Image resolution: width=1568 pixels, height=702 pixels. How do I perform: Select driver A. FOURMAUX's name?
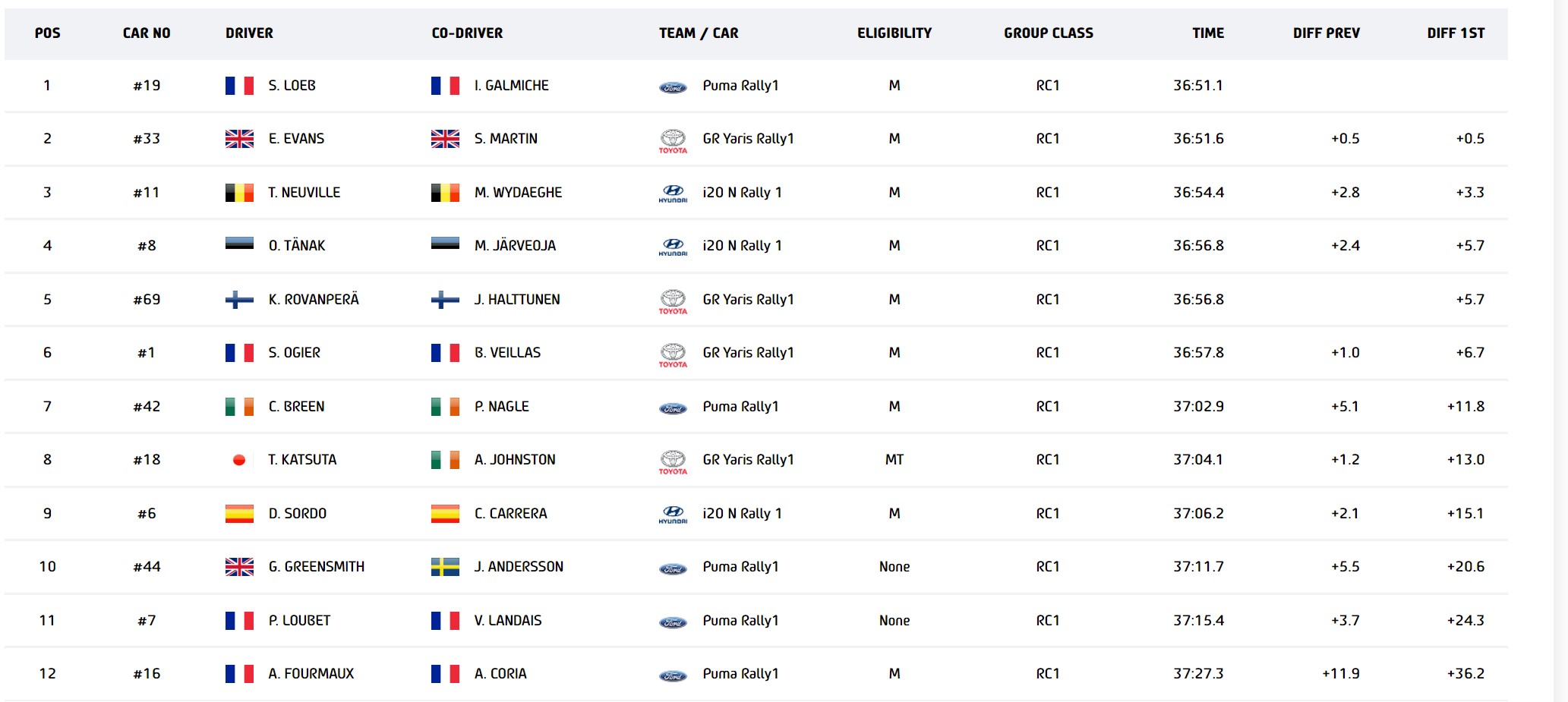(311, 674)
